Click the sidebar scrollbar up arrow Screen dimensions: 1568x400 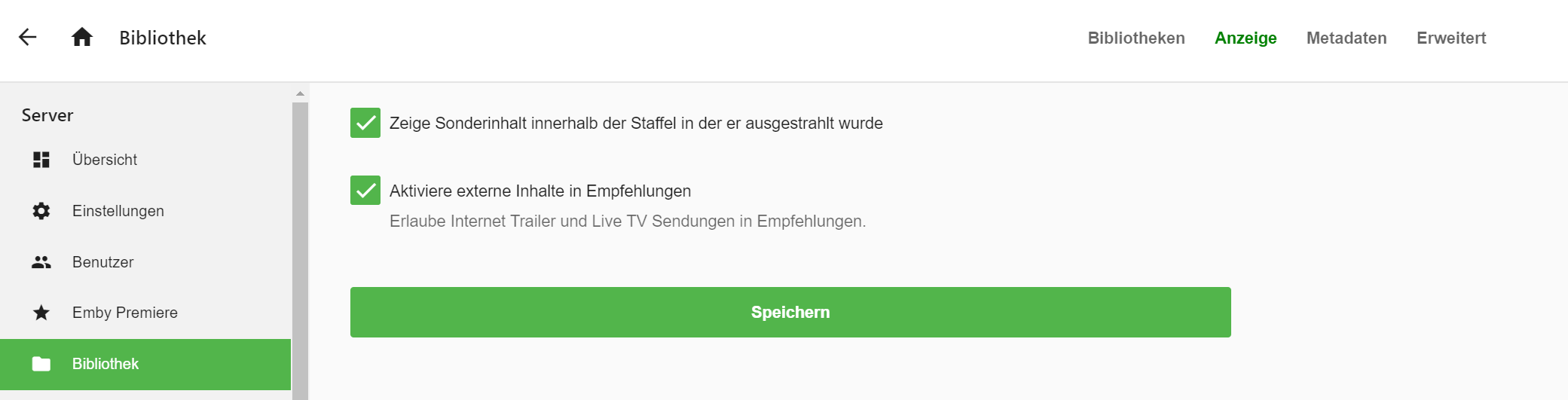coord(300,93)
